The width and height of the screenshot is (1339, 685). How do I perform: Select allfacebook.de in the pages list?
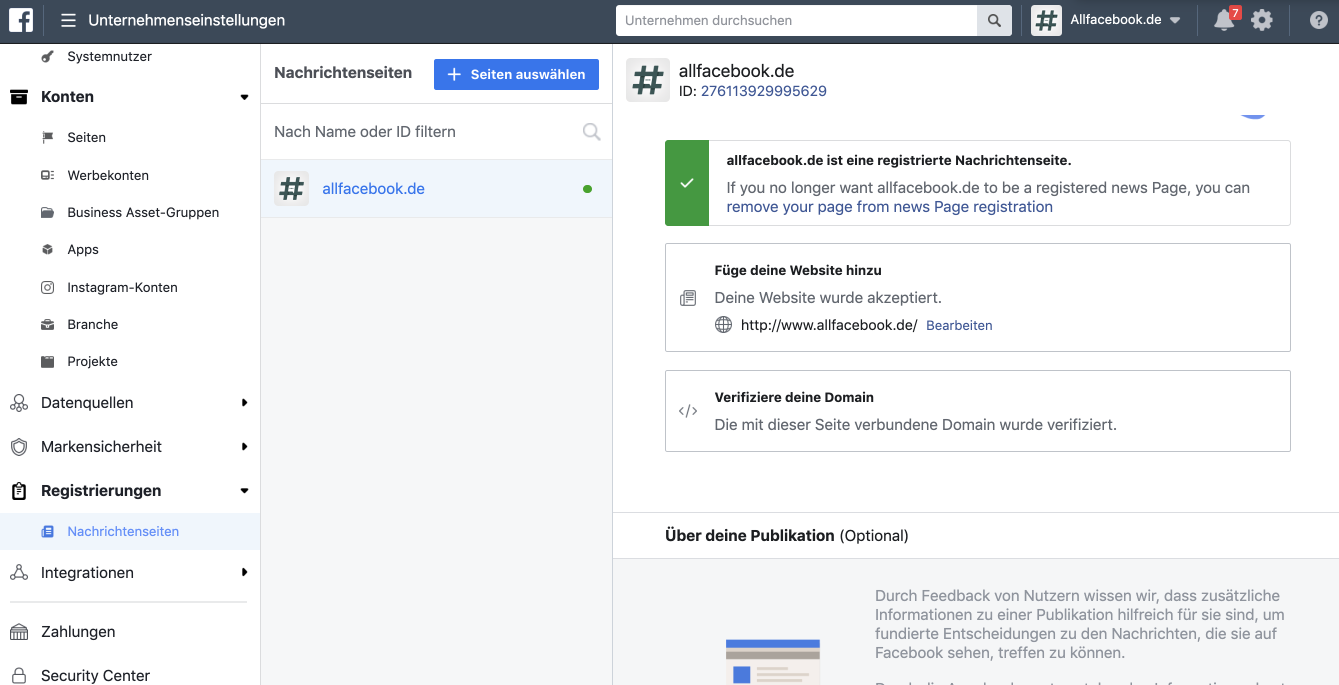pos(436,188)
